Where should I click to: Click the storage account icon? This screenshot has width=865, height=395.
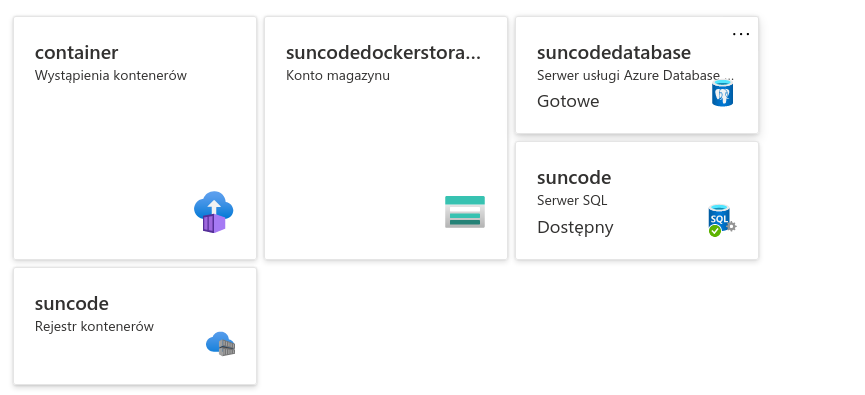464,212
